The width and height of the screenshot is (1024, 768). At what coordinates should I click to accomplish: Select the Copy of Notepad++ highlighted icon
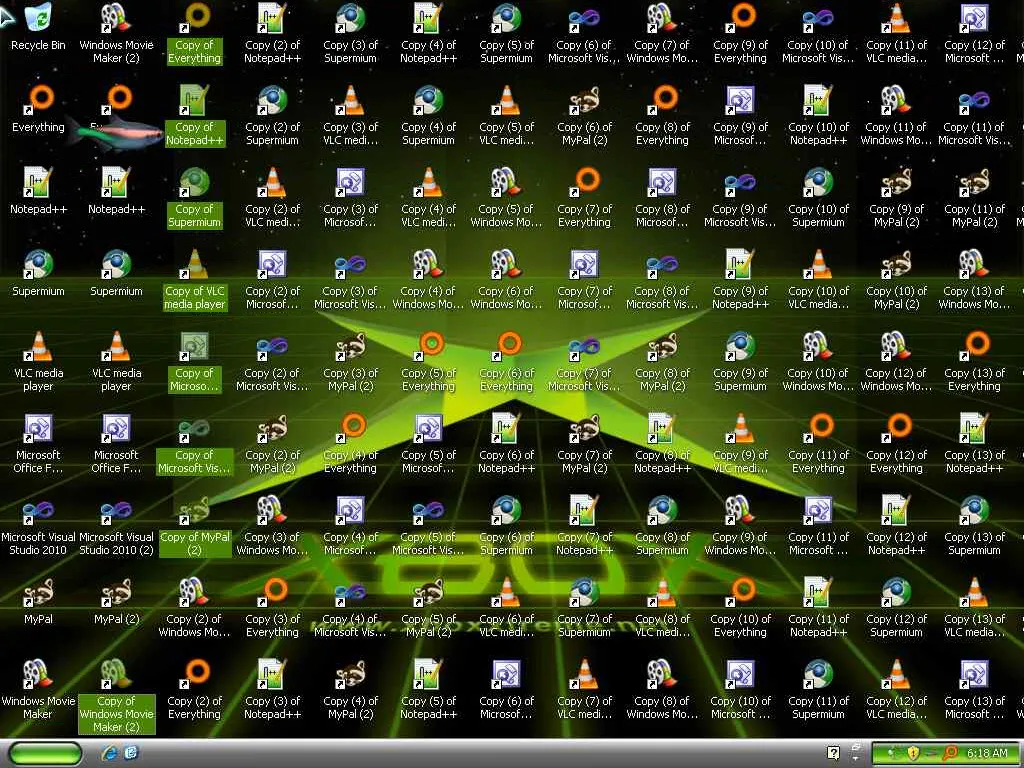click(x=195, y=115)
